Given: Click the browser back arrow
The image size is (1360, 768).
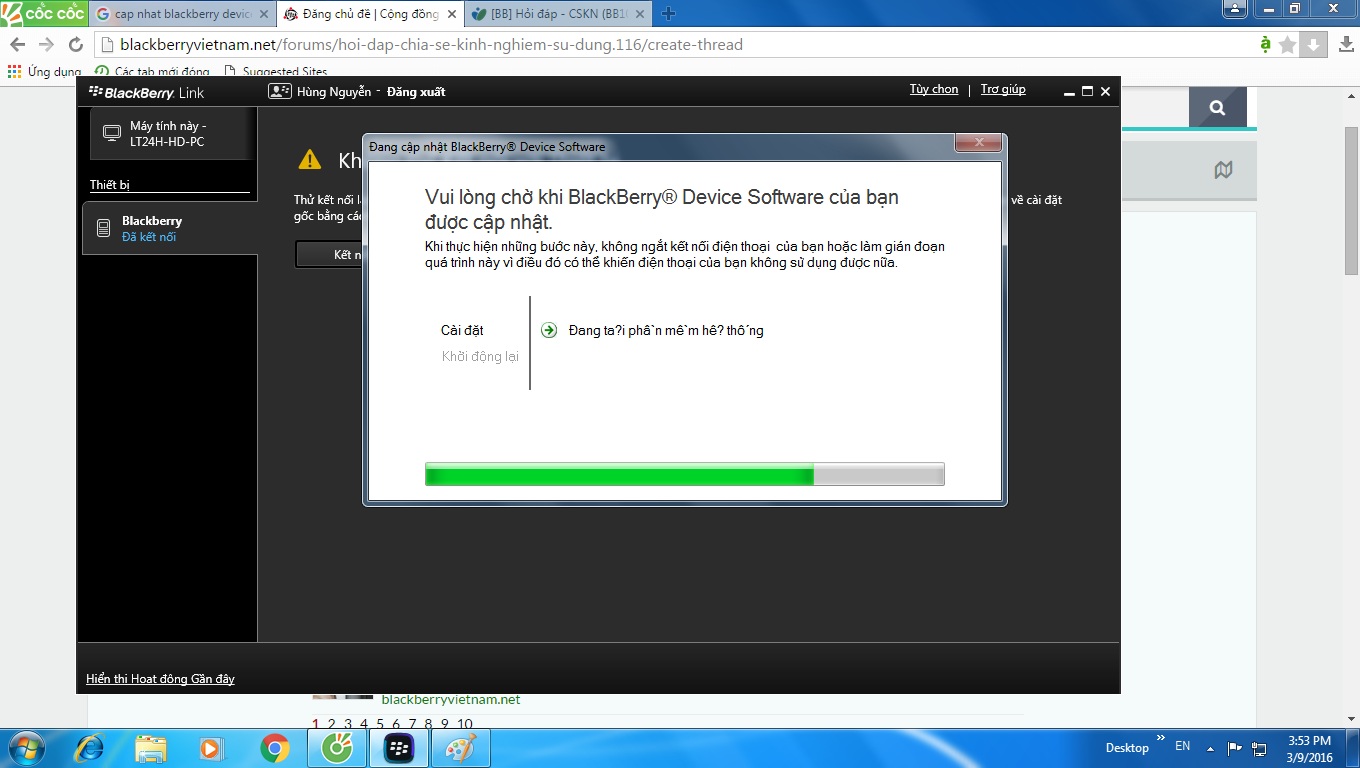Looking at the screenshot, I should (17, 45).
